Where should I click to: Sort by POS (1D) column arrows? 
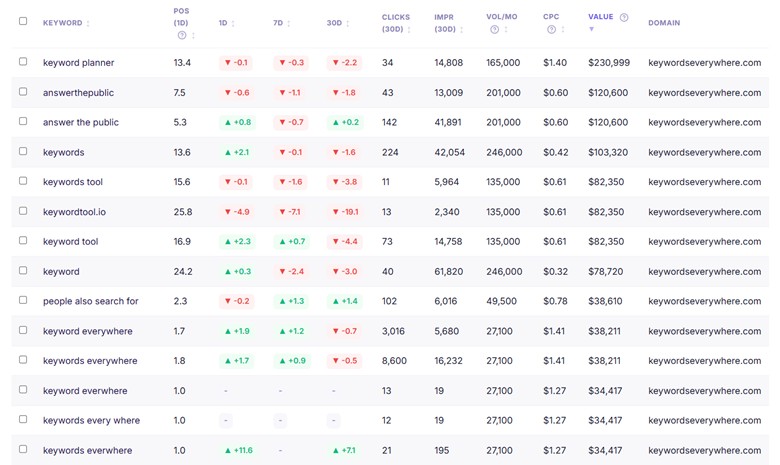pos(193,35)
